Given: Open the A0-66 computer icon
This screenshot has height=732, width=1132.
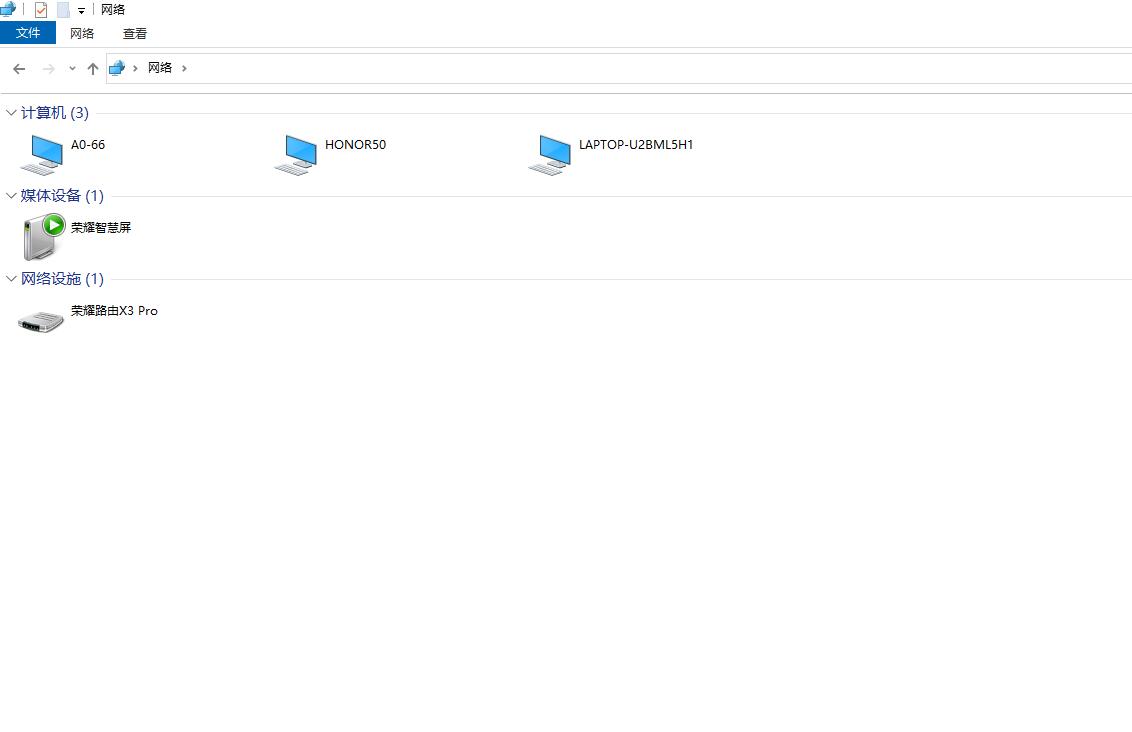Looking at the screenshot, I should (42, 154).
